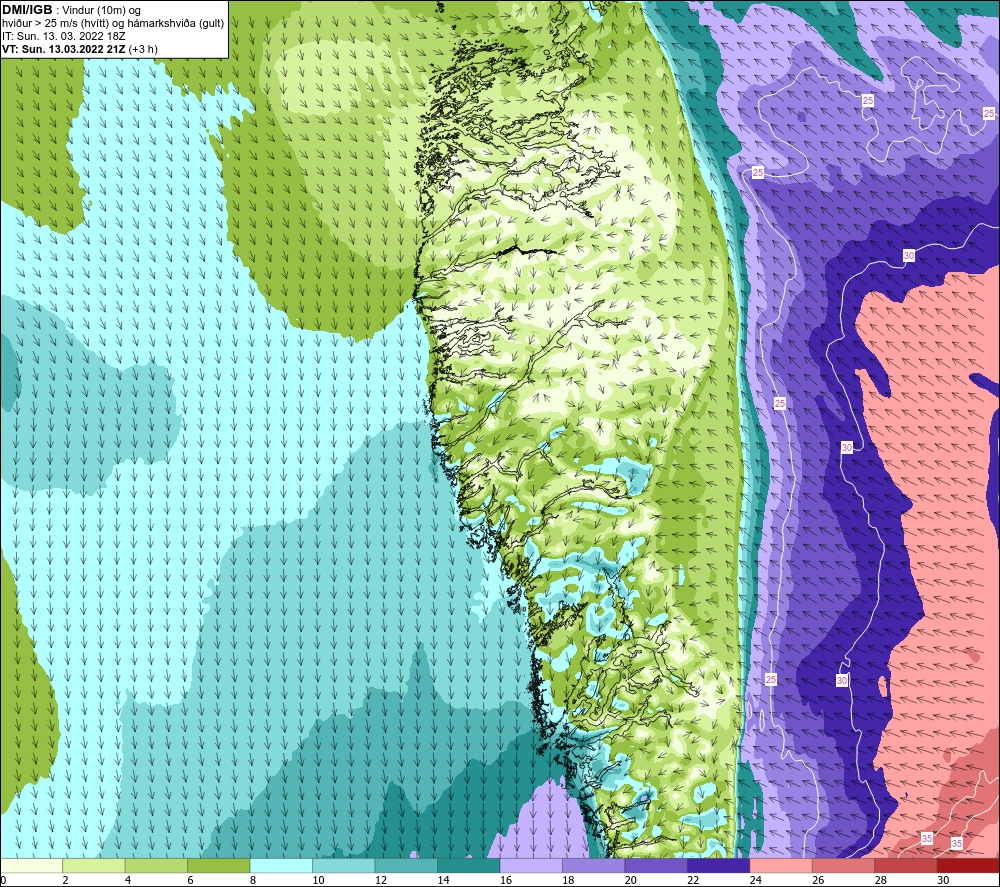Click the pale cream 0–2 m/s legend swatch

tap(31, 865)
